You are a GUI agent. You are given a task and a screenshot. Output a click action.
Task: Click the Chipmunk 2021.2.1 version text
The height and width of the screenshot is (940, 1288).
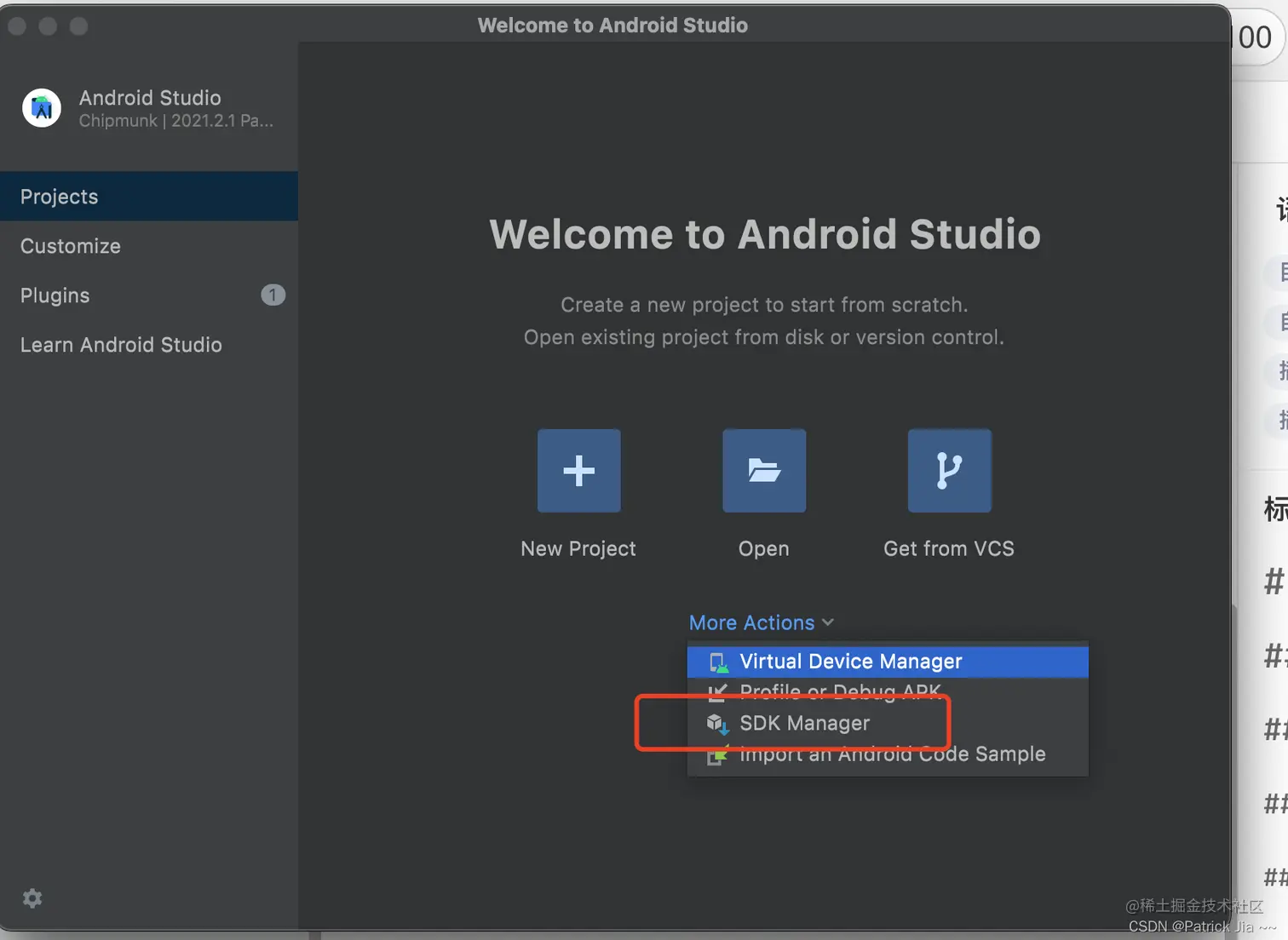(x=176, y=121)
